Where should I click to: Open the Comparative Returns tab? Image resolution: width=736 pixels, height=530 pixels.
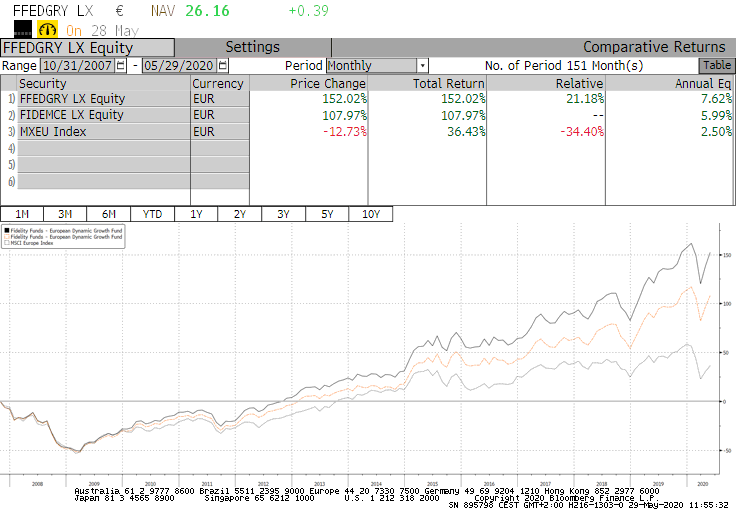(x=654, y=47)
